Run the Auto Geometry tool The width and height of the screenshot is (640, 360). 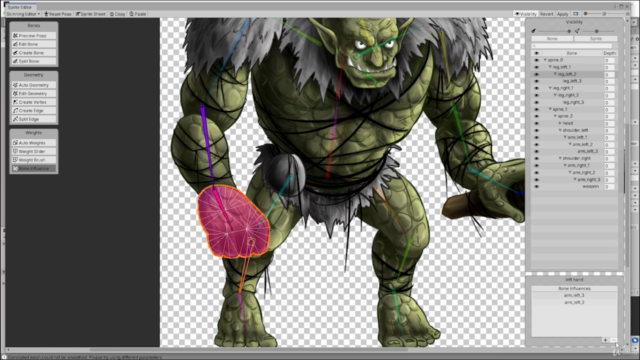coord(33,85)
